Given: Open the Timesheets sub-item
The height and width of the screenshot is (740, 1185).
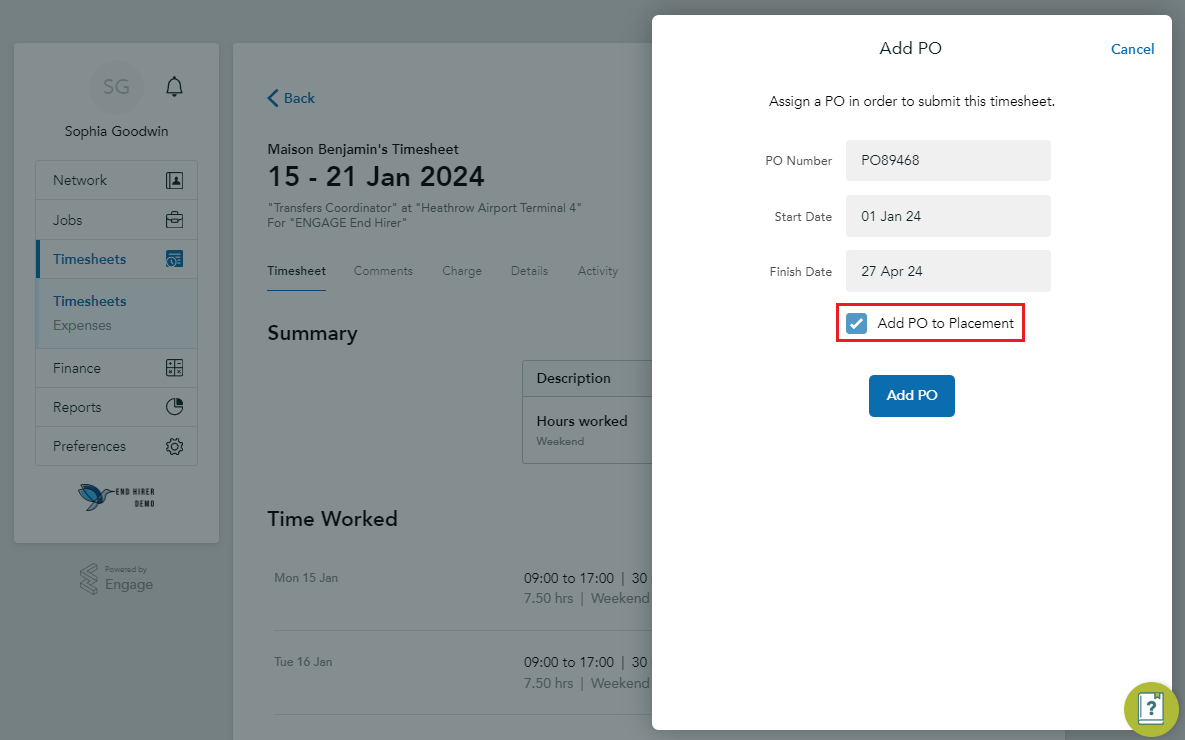Looking at the screenshot, I should [89, 301].
